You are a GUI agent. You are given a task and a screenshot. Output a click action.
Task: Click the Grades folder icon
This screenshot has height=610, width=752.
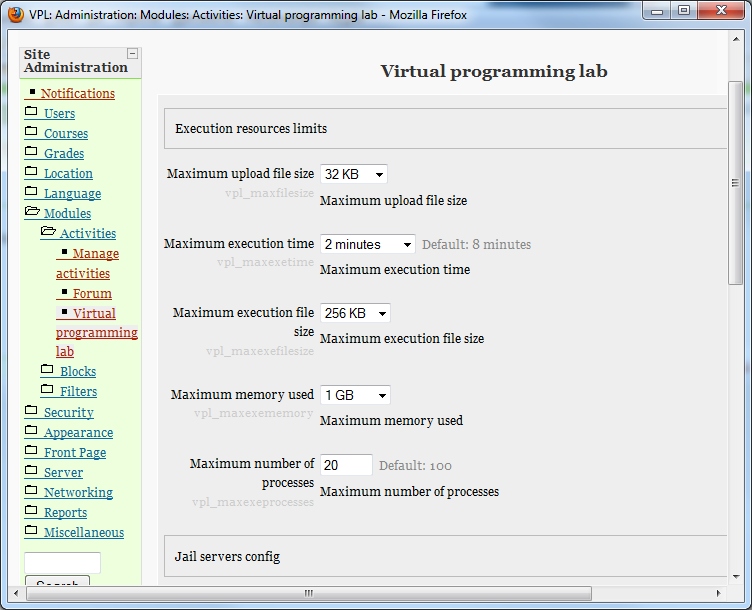[x=31, y=152]
